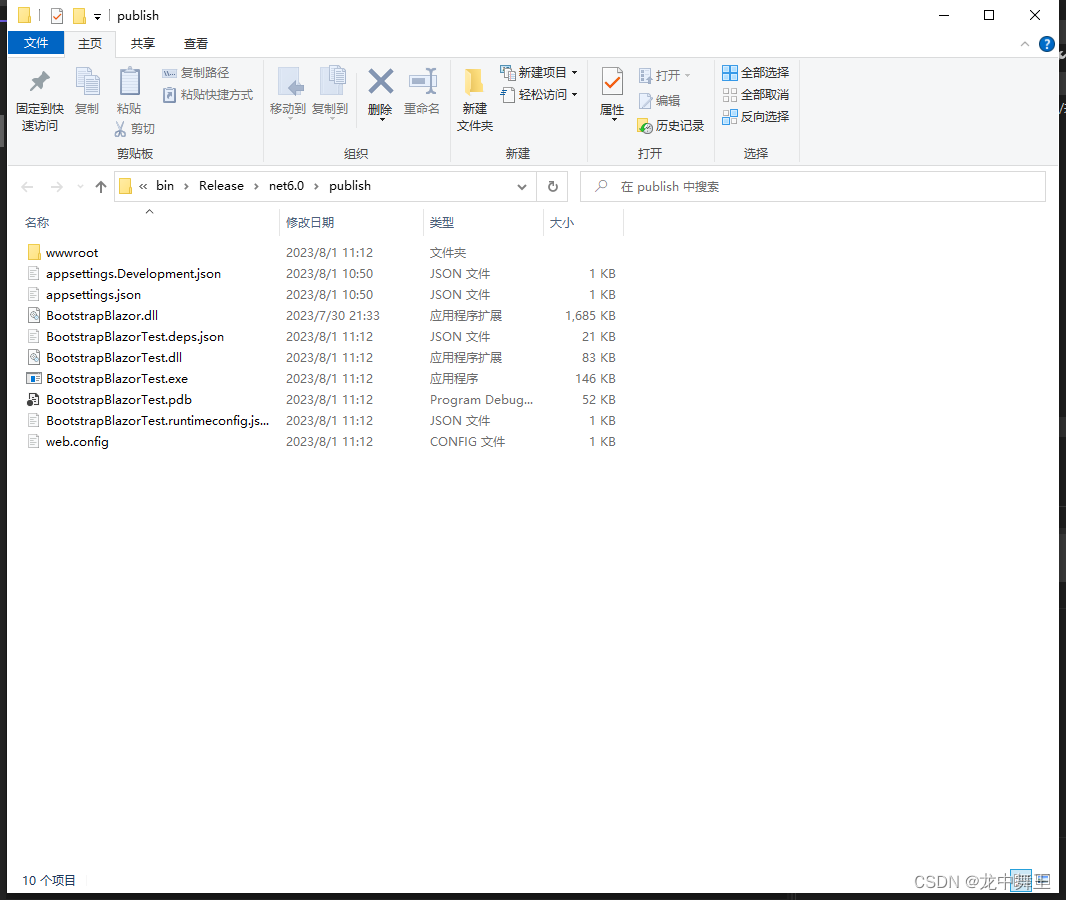Switch to the Home (主页) tab
1066x900 pixels.
90,44
